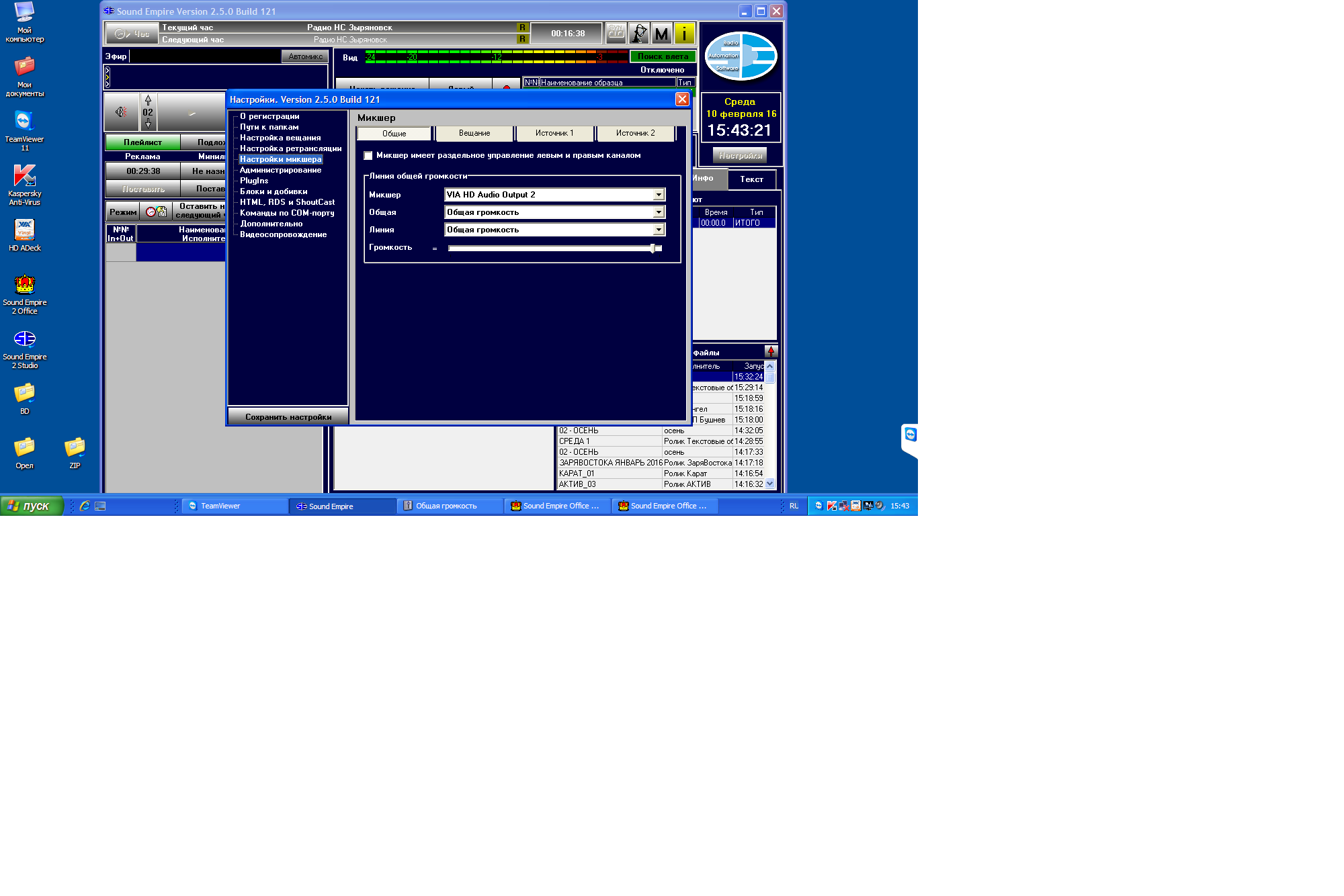Viewport: 1344px width, 896px height.
Task: Click the up arrow above track number 02
Action: (x=148, y=100)
